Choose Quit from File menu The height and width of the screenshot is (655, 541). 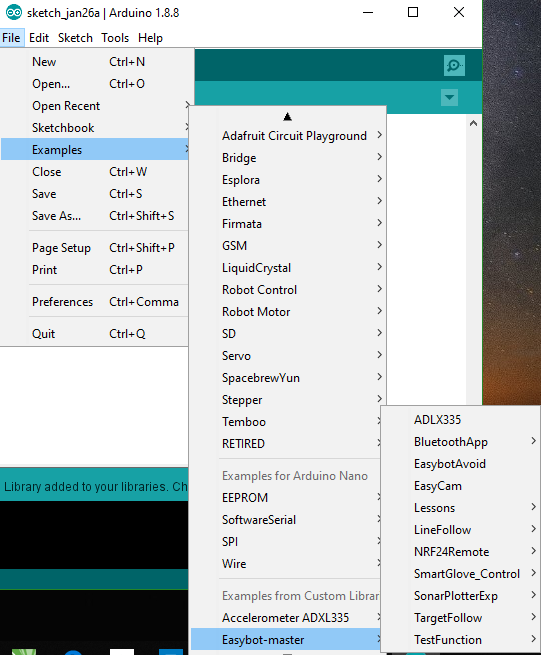[95, 333]
